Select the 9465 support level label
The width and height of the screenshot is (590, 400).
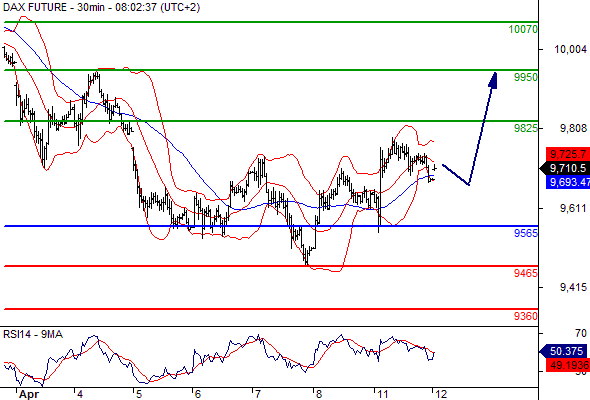coord(526,273)
